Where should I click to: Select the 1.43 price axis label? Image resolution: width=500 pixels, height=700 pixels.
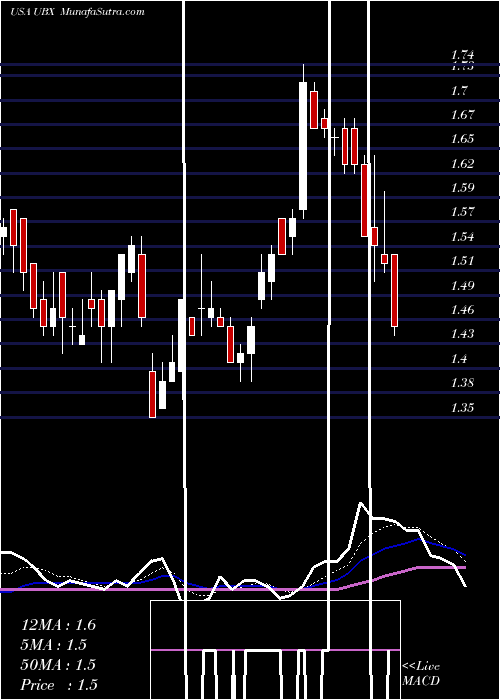pyautogui.click(x=462, y=334)
